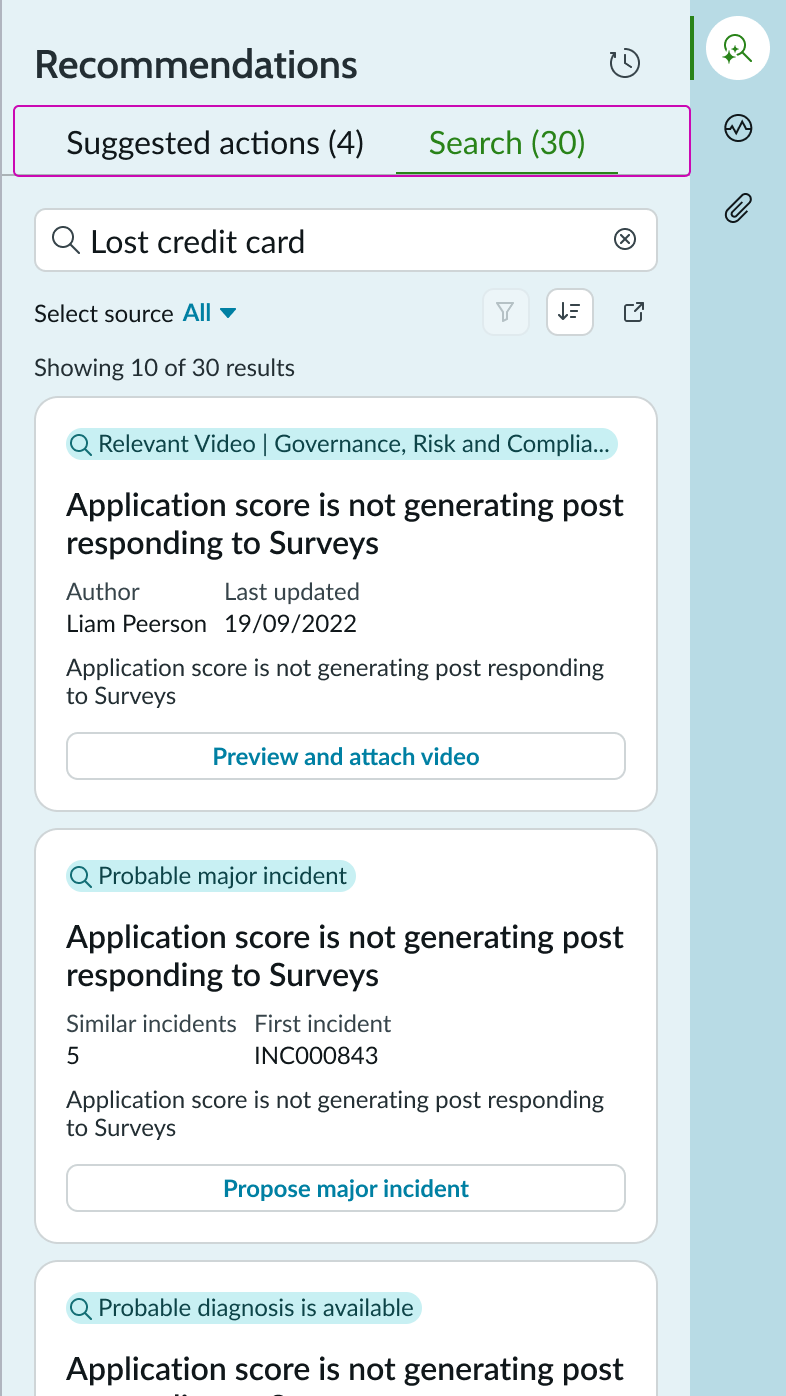Image resolution: width=786 pixels, height=1396 pixels.
Task: Toggle the Probable diagnosis is available pill
Action: pos(243,1308)
